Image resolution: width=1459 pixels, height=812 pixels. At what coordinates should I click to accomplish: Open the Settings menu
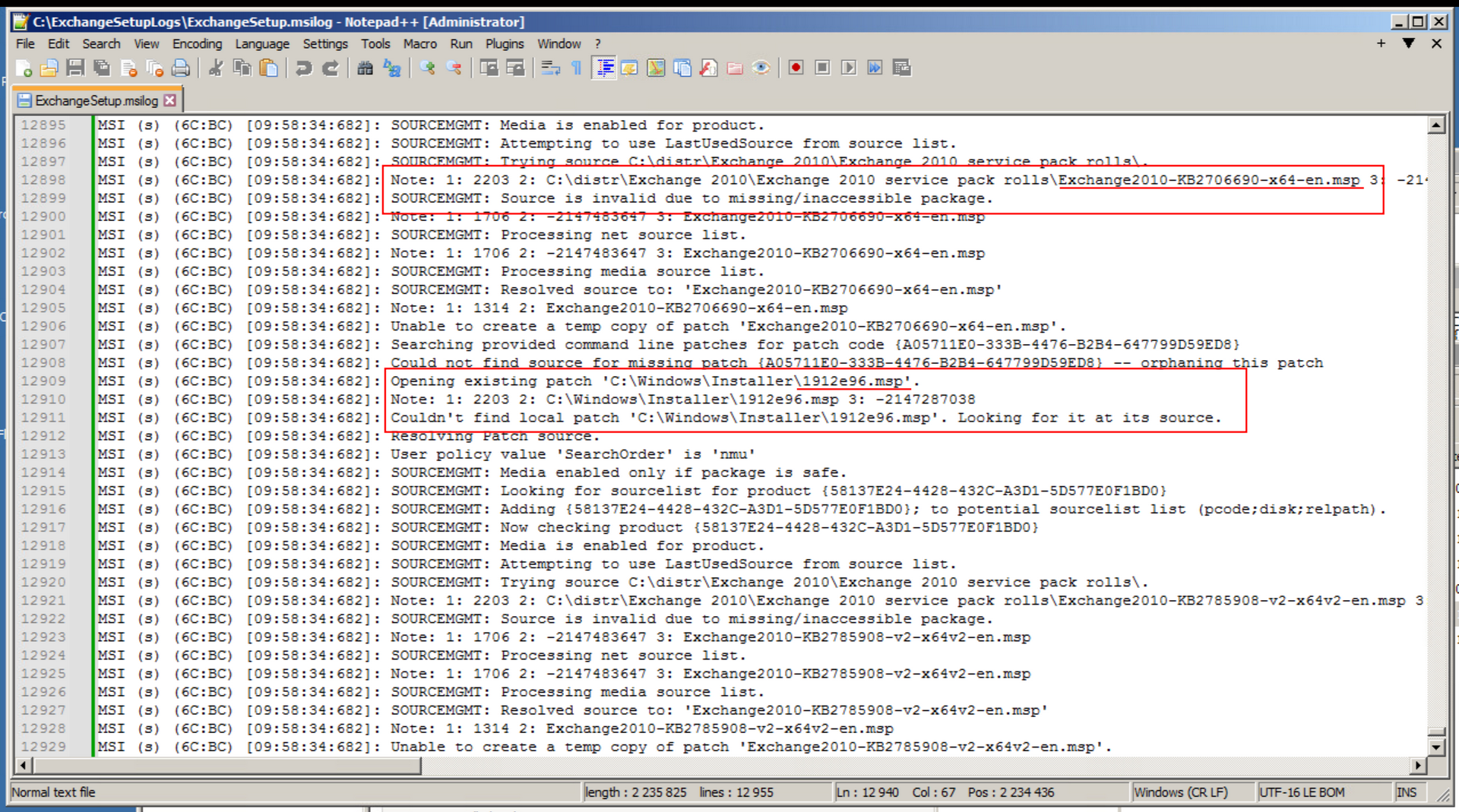tap(325, 44)
